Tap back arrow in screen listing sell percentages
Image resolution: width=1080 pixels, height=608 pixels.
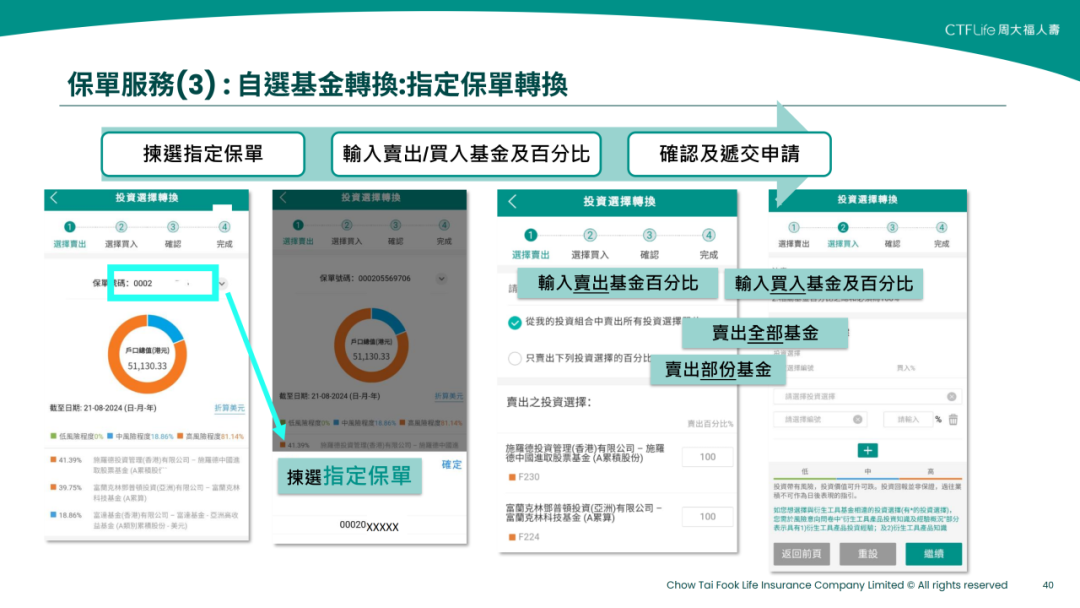pyautogui.click(x=512, y=202)
